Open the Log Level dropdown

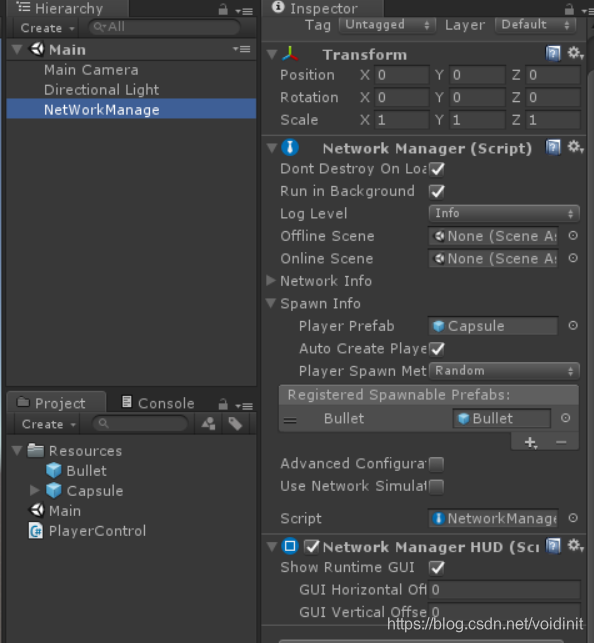click(x=504, y=213)
